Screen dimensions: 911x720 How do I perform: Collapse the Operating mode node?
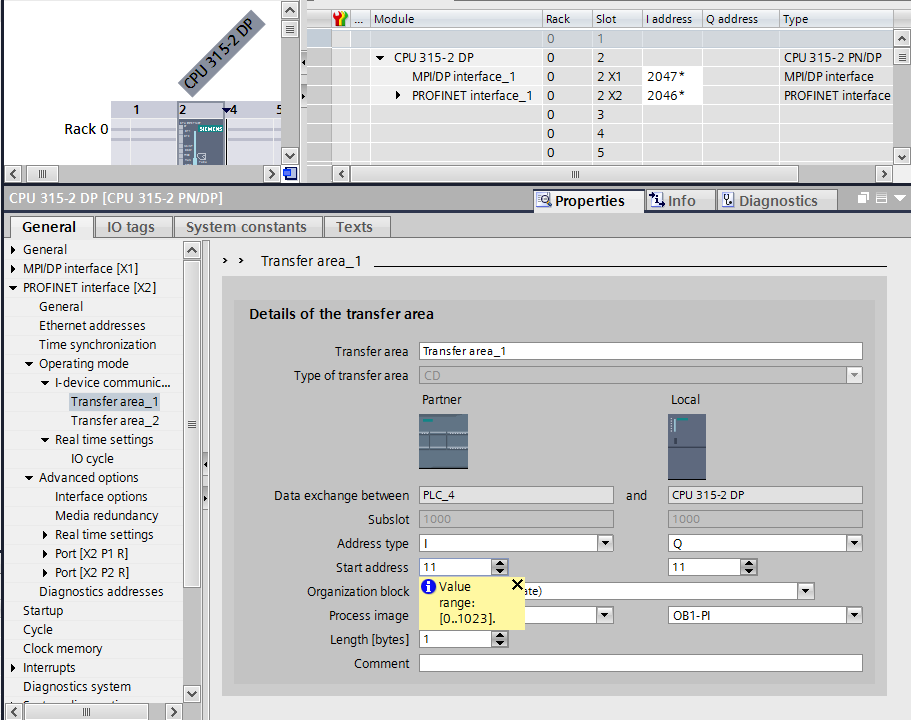[29, 364]
